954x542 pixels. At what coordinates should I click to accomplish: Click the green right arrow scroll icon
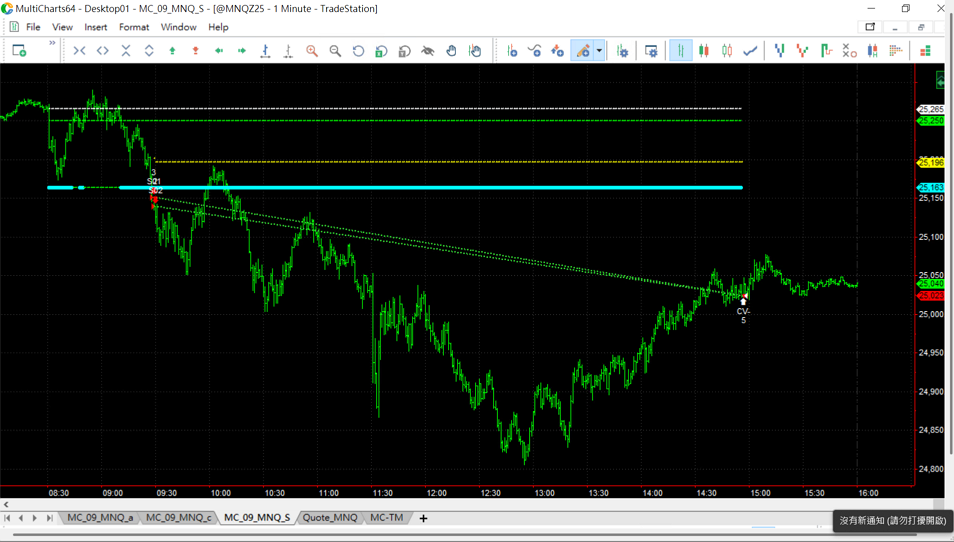(242, 51)
